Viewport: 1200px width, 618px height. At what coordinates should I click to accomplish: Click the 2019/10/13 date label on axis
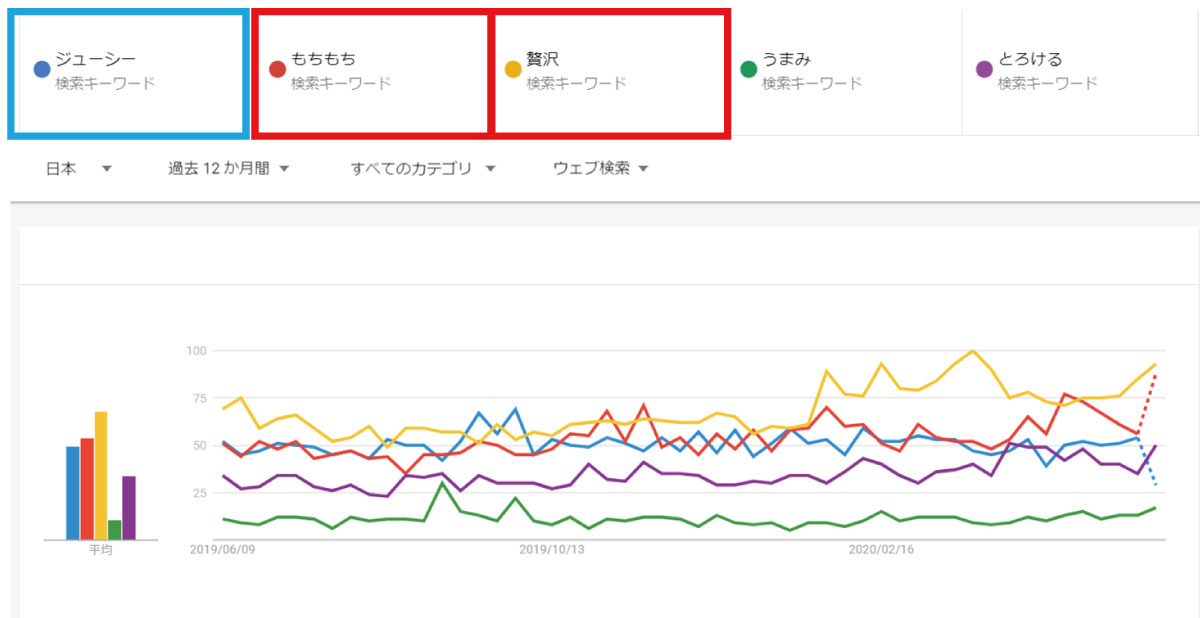click(553, 549)
